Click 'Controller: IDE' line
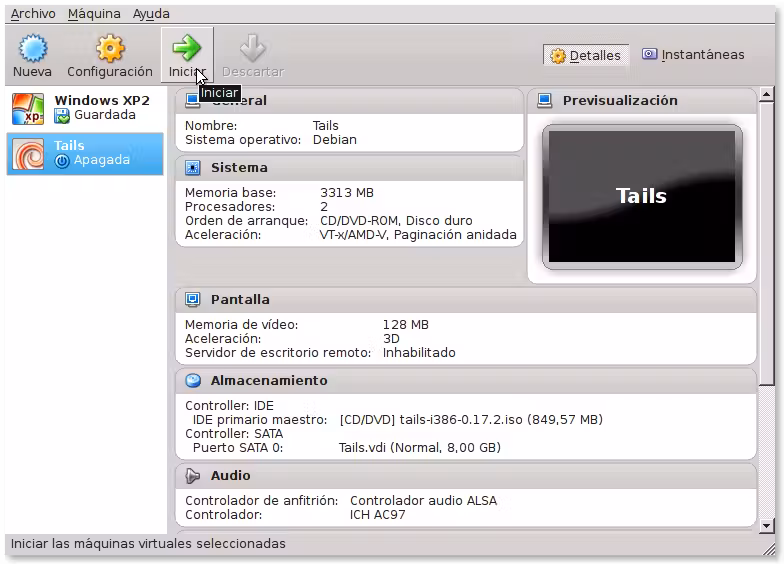 tap(230, 406)
